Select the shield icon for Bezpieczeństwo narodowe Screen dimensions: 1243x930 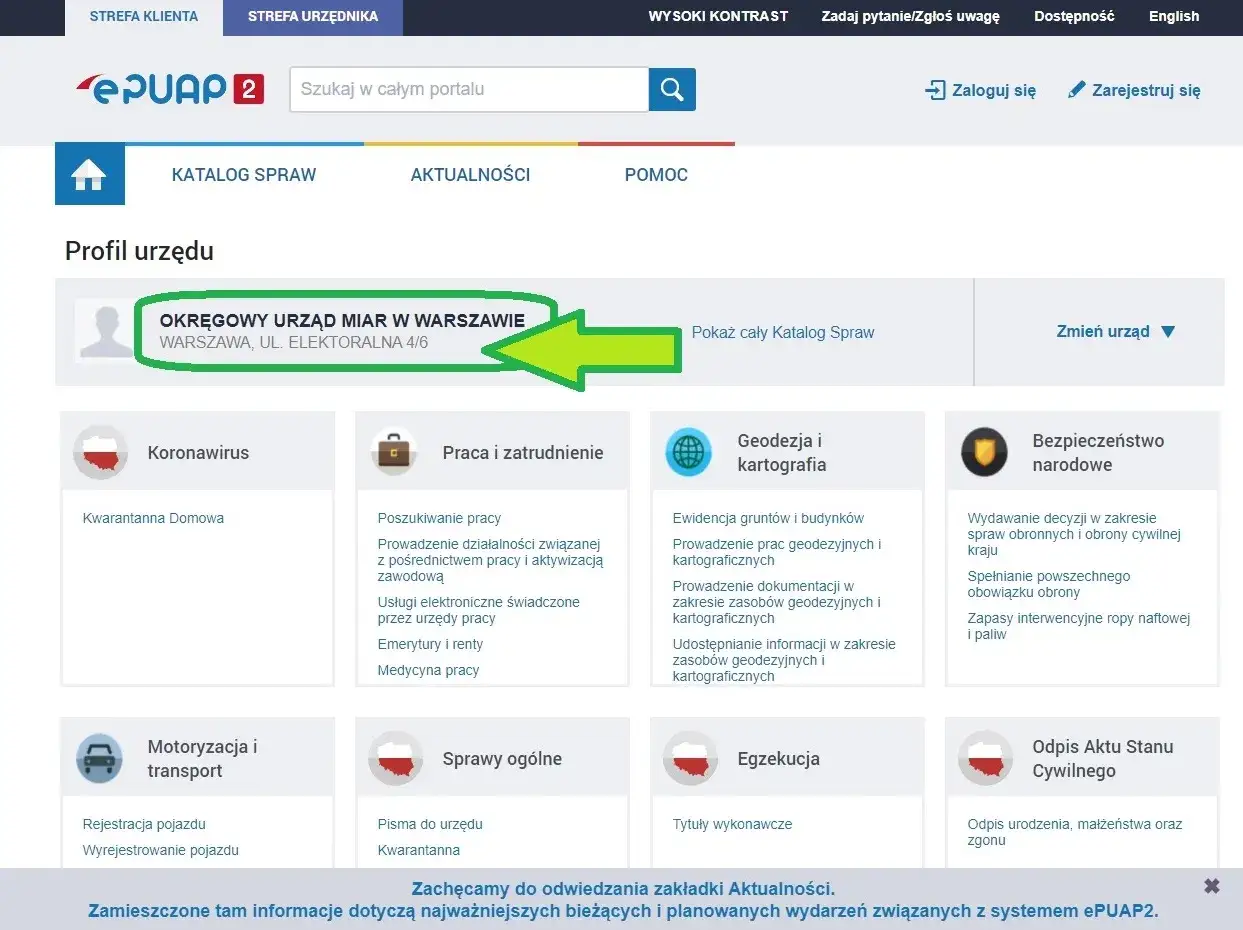coord(984,451)
